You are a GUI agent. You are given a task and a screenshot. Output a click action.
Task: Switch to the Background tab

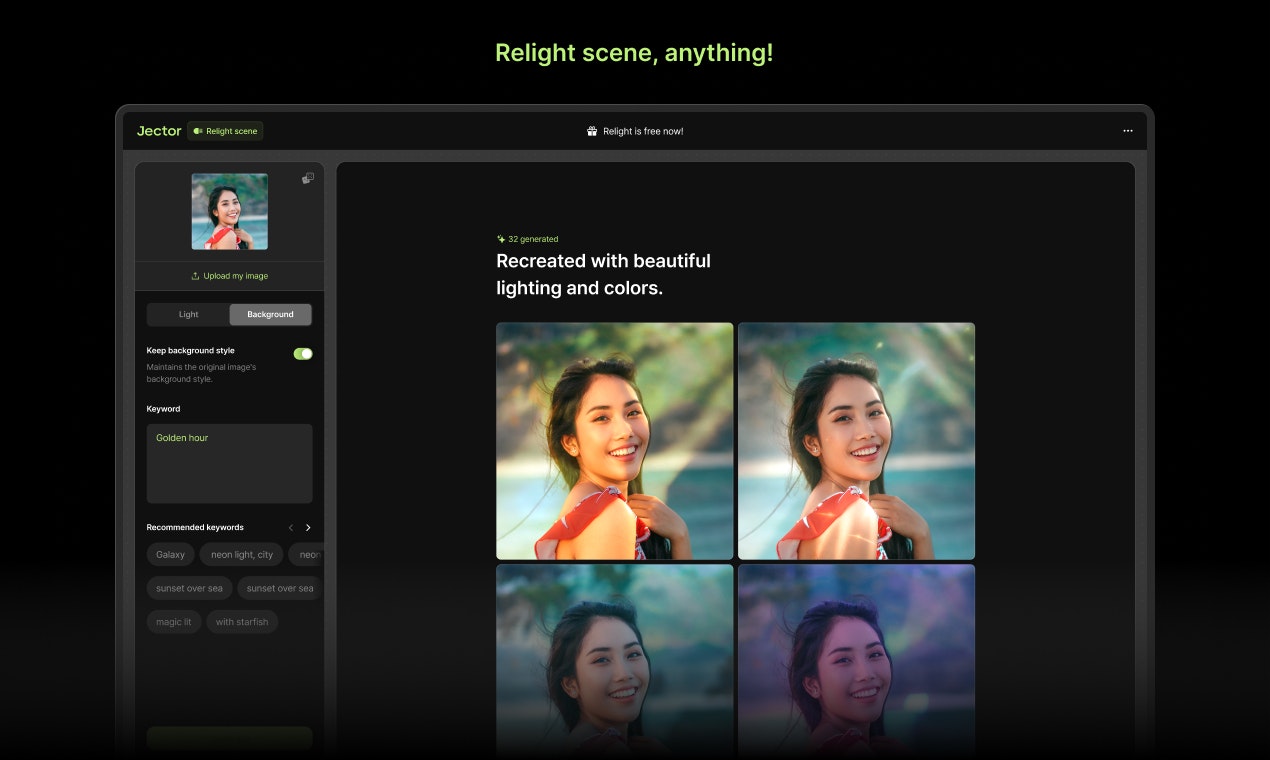(271, 314)
